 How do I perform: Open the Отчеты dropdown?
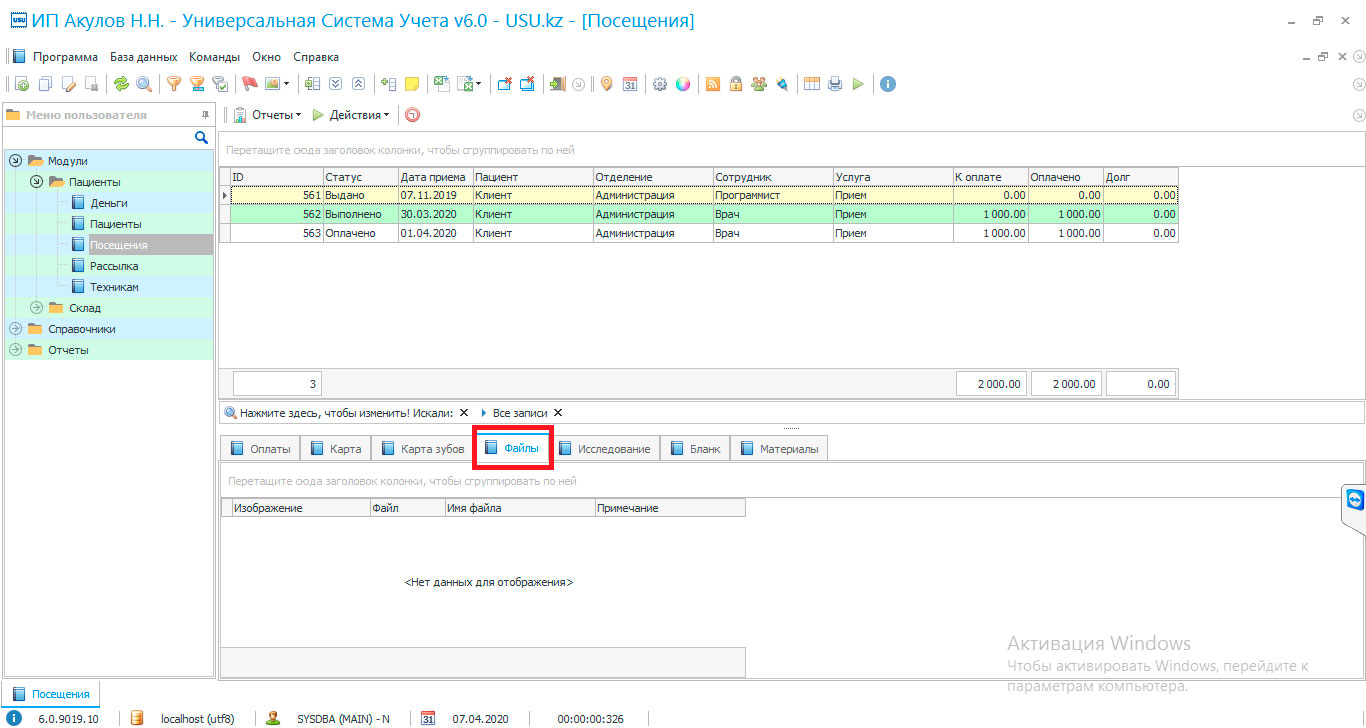click(268, 115)
